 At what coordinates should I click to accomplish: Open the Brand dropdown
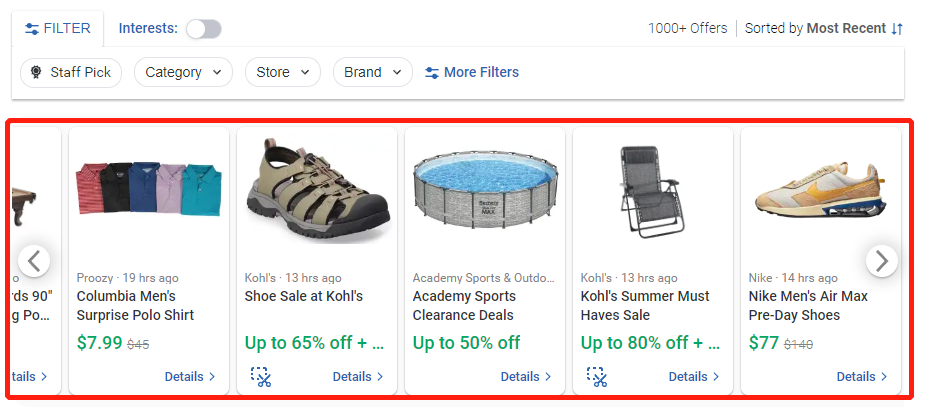coord(372,72)
